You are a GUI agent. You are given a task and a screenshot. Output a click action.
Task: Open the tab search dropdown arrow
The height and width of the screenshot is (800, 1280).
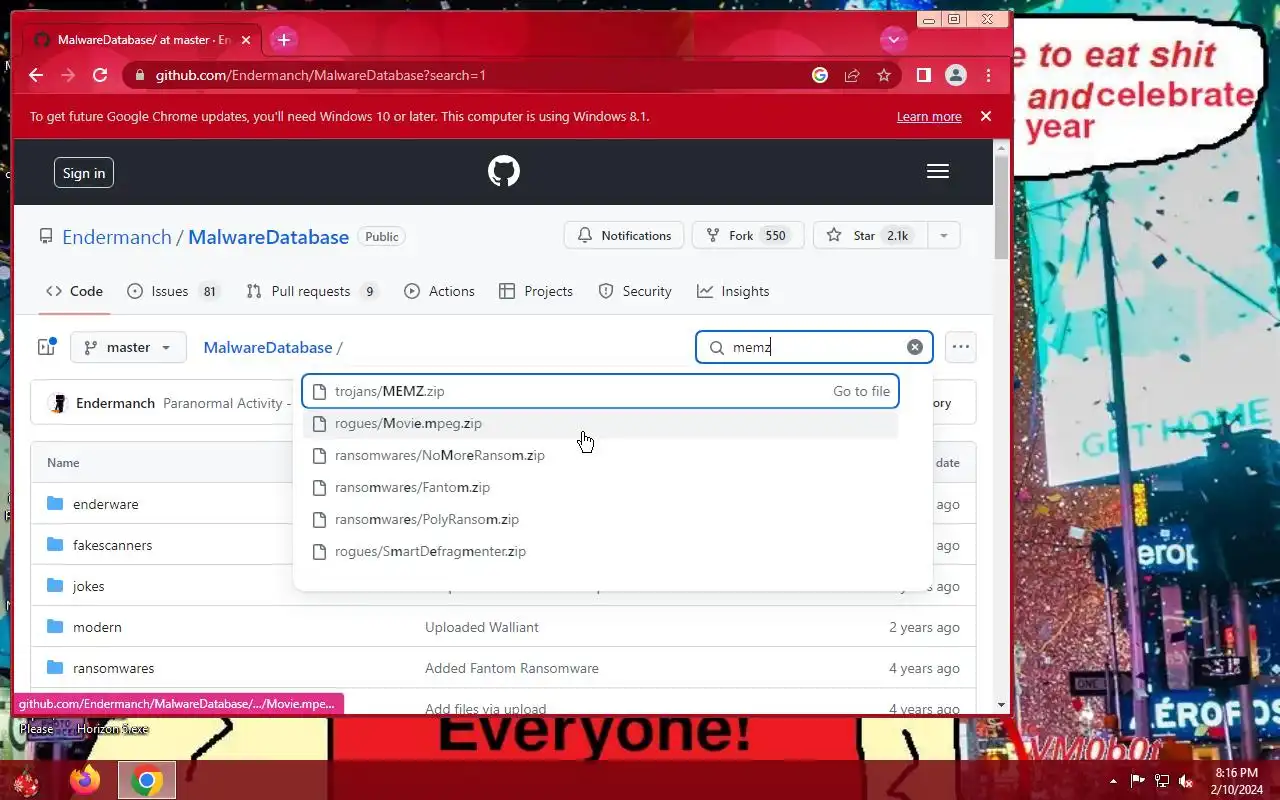pyautogui.click(x=893, y=40)
